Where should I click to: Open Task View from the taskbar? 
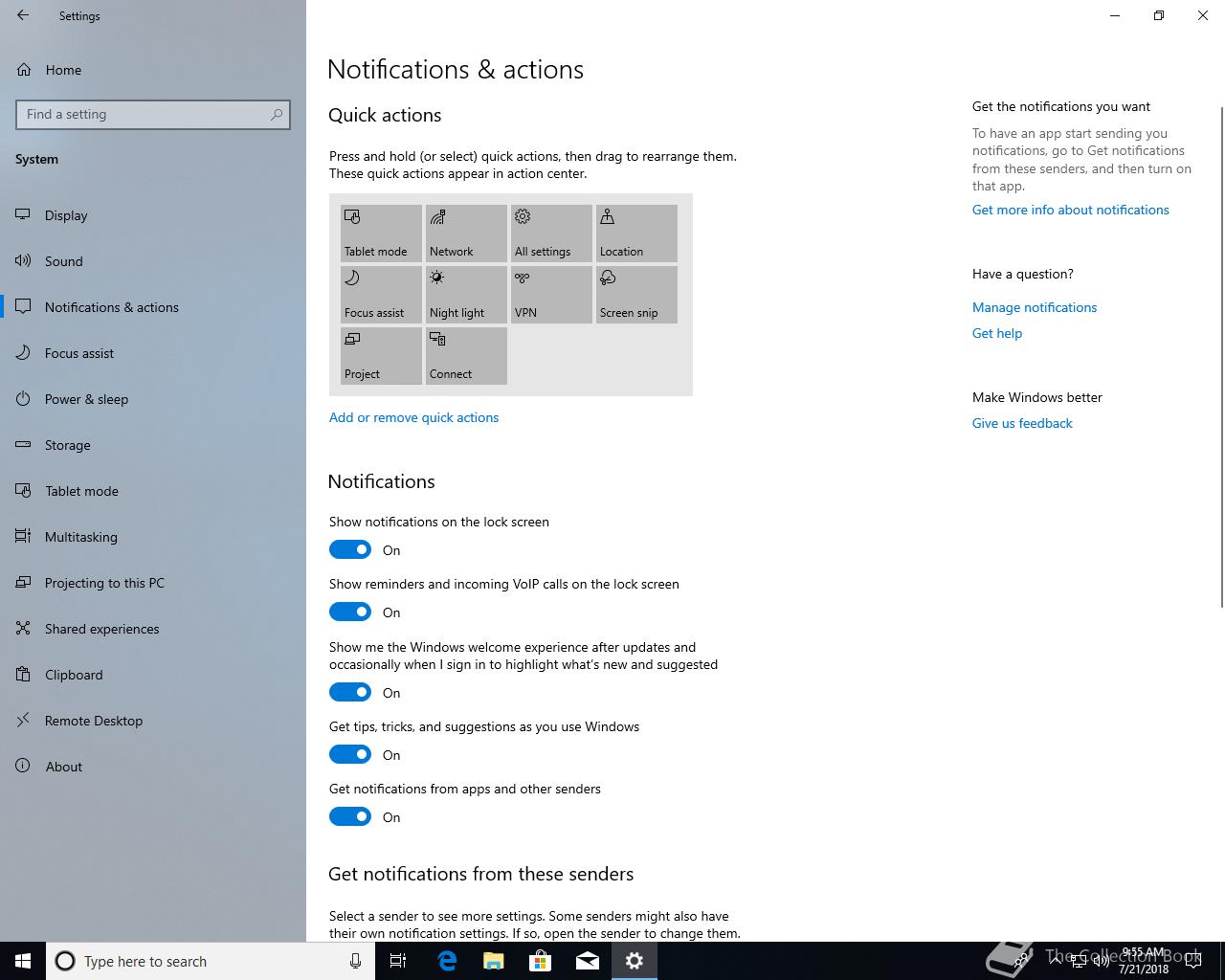[398, 961]
